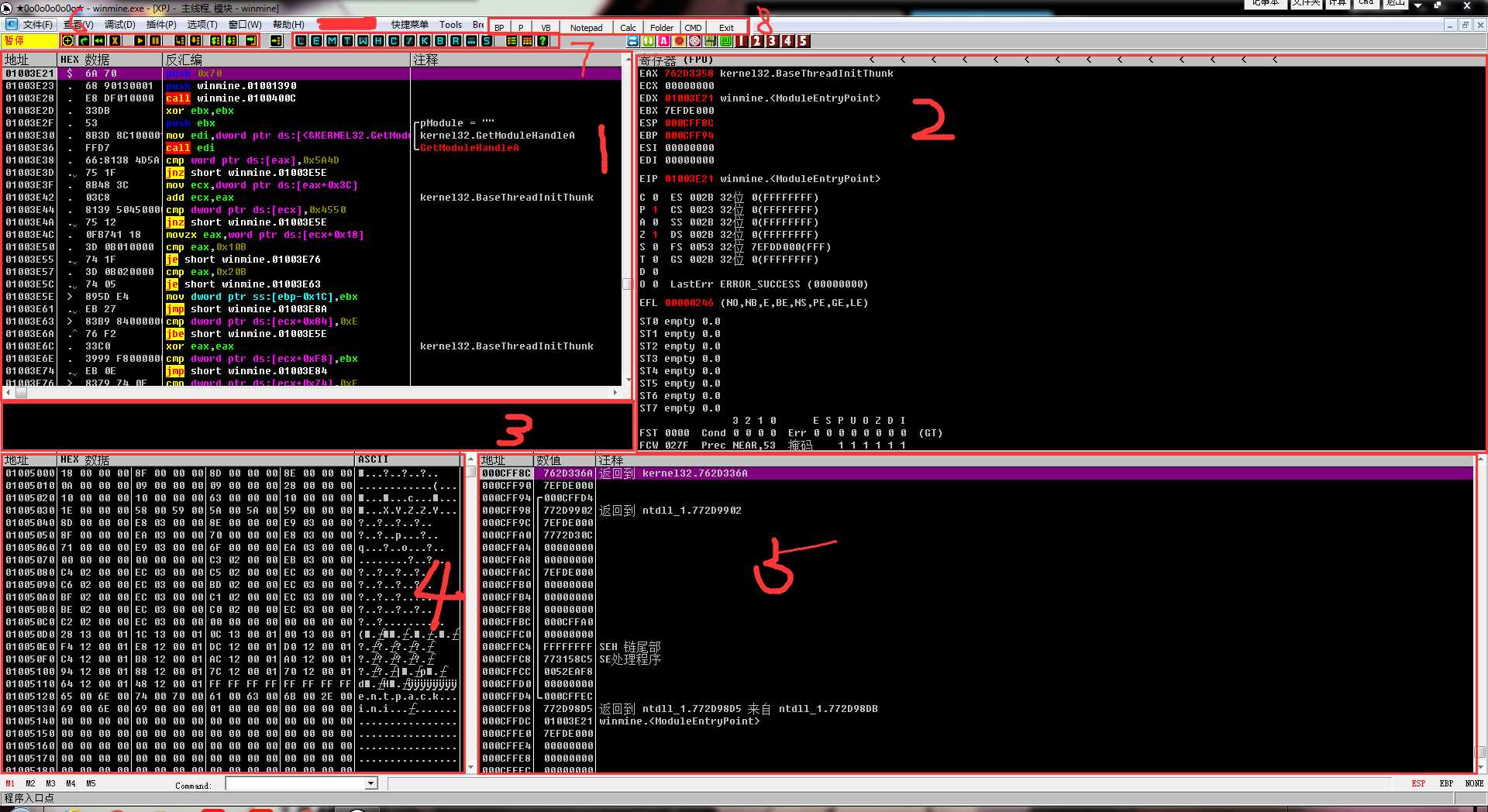Click the numbered 3 toolbar icon
Screen dimensions: 1488x812
[x=772, y=41]
